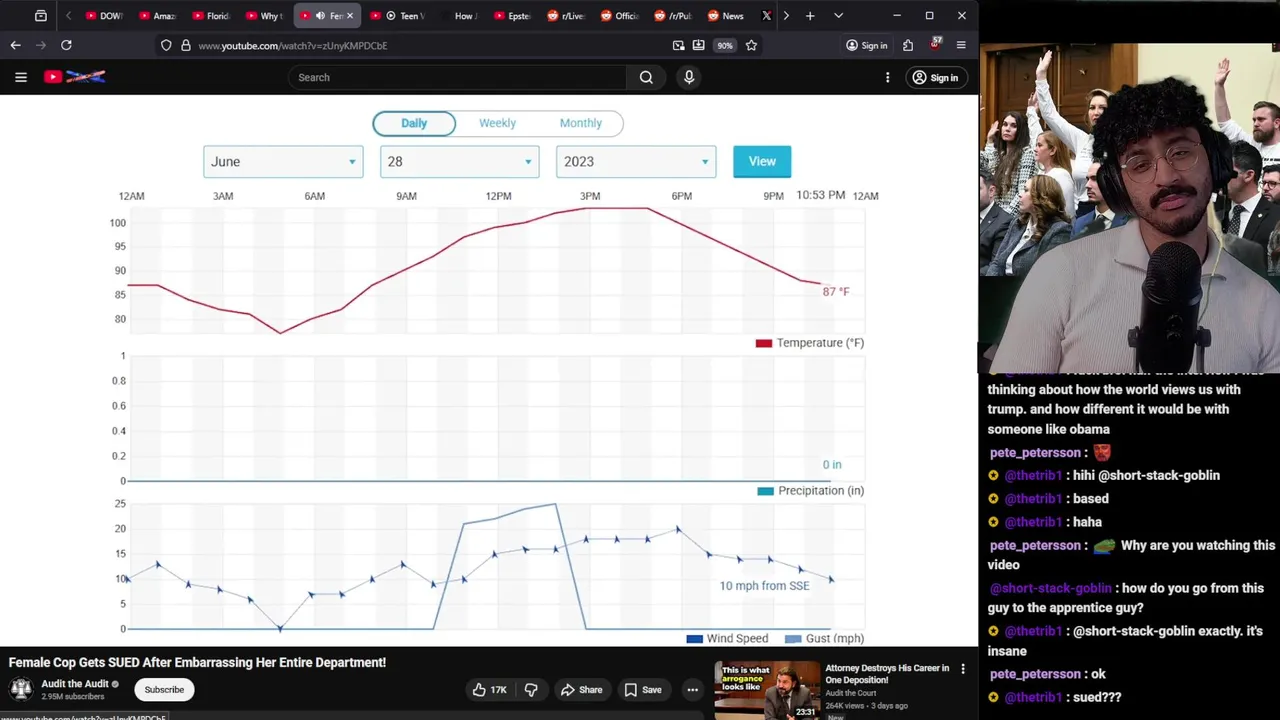Mute audio on the playing tab

pos(320,16)
